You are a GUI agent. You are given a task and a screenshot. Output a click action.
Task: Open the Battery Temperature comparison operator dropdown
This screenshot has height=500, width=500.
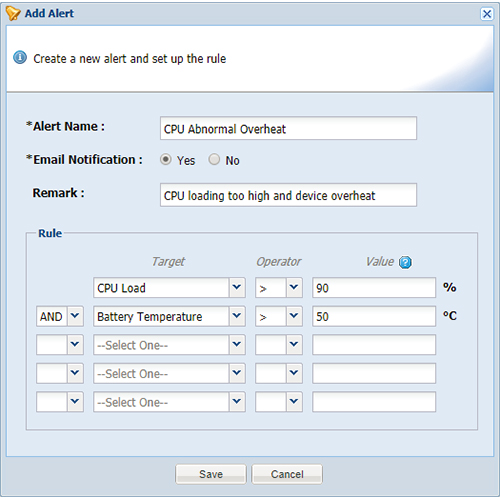click(x=279, y=316)
